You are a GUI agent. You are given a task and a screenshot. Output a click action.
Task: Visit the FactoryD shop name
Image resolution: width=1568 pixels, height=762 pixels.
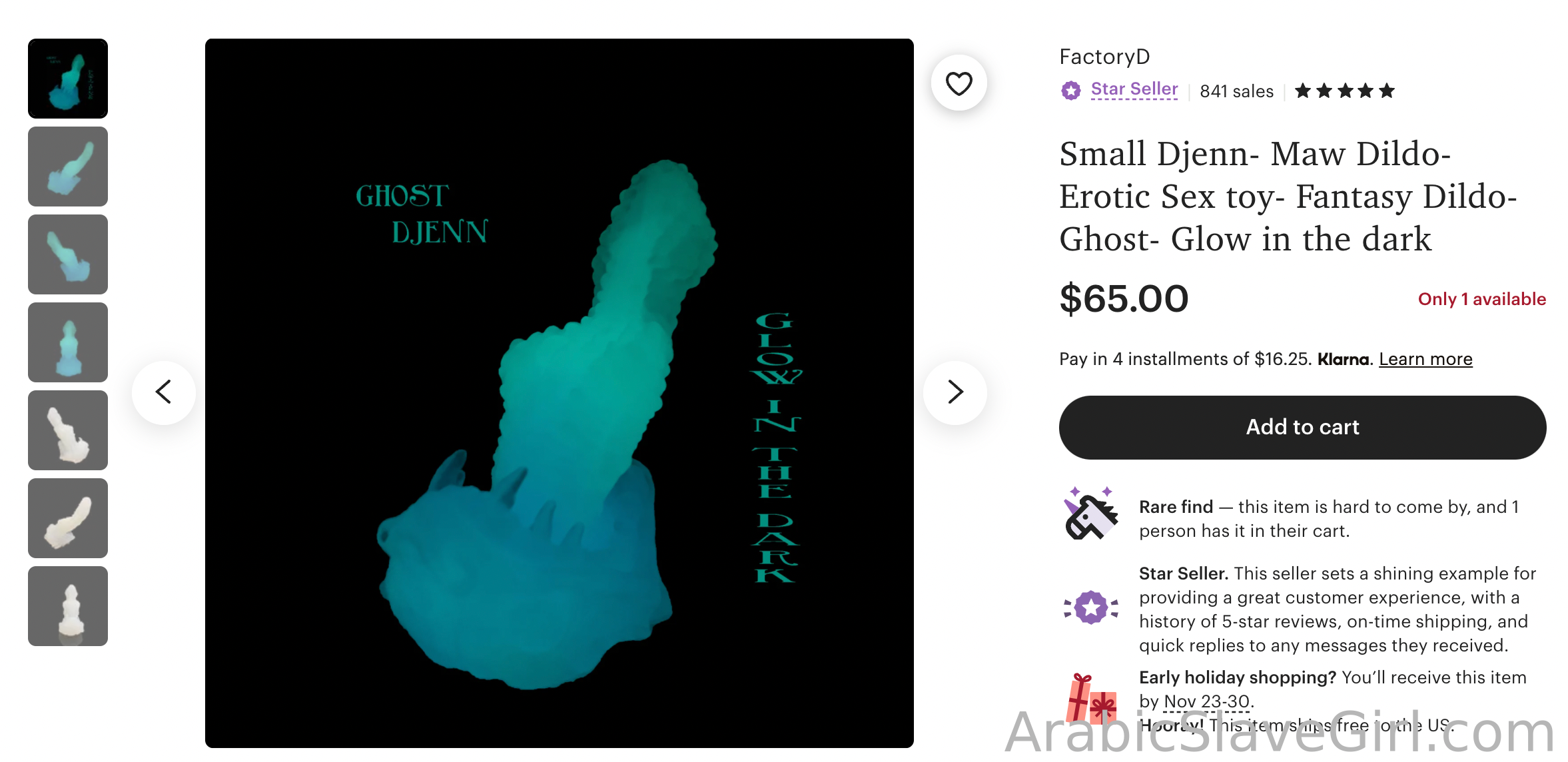tap(1104, 57)
